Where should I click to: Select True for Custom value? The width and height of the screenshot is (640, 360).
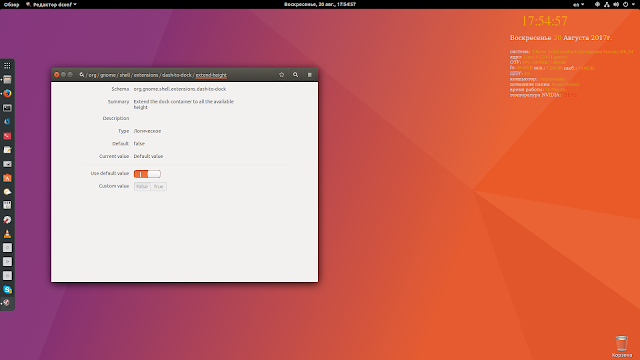point(158,187)
